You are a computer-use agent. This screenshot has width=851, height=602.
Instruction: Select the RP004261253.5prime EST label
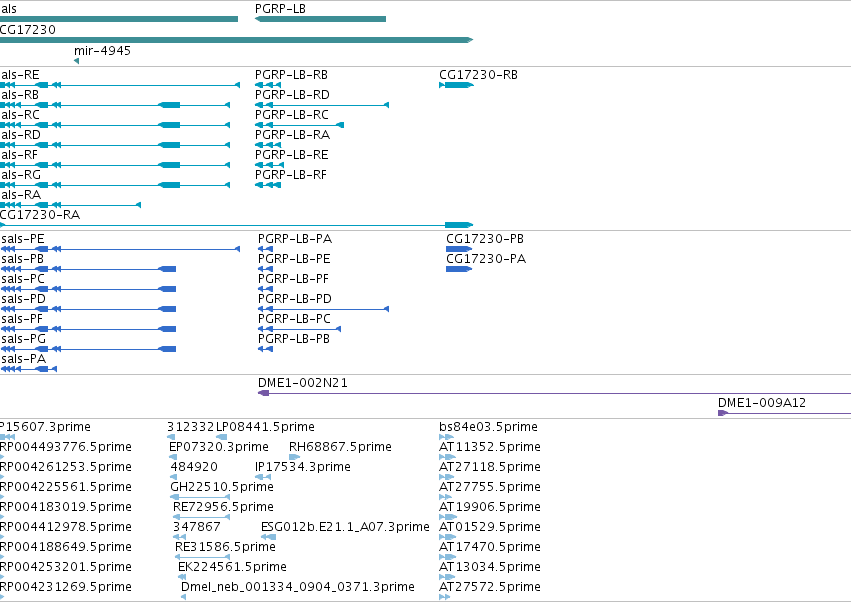(x=66, y=467)
